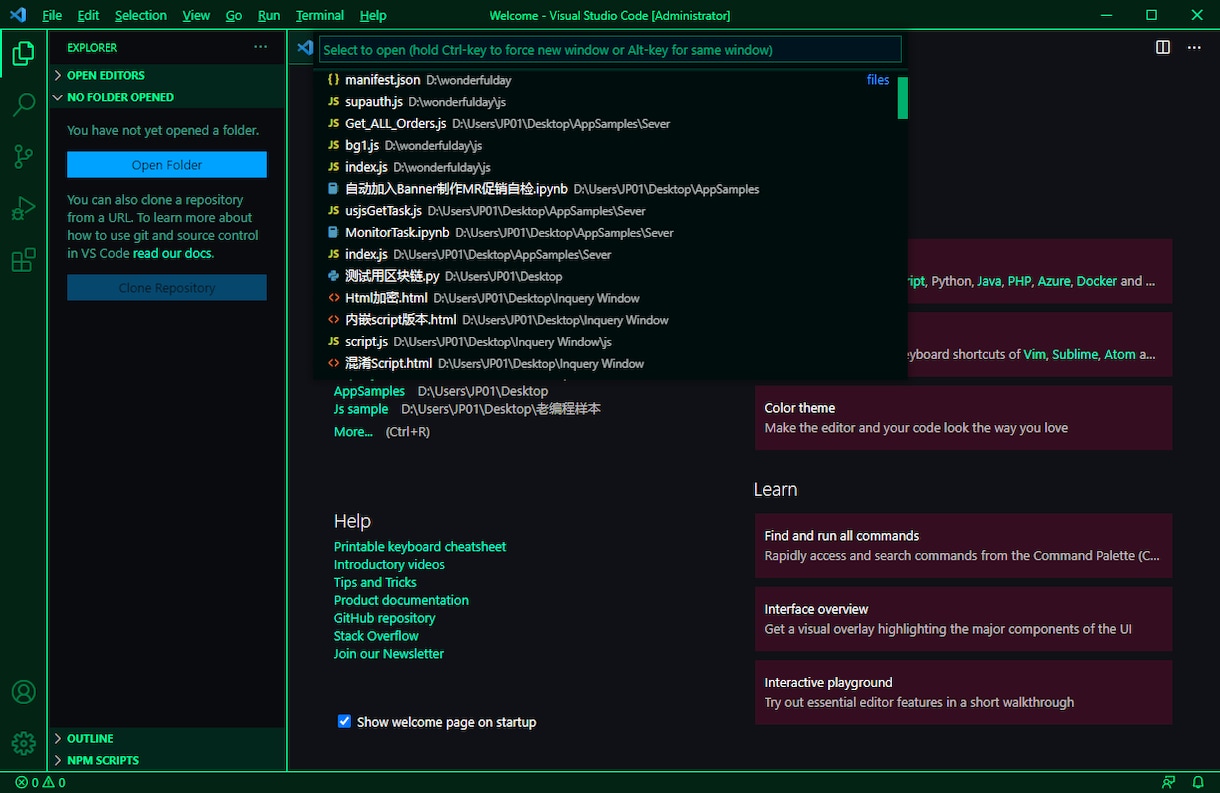The height and width of the screenshot is (793, 1220).
Task: Click the feedback icon in status bar
Action: [x=1168, y=783]
